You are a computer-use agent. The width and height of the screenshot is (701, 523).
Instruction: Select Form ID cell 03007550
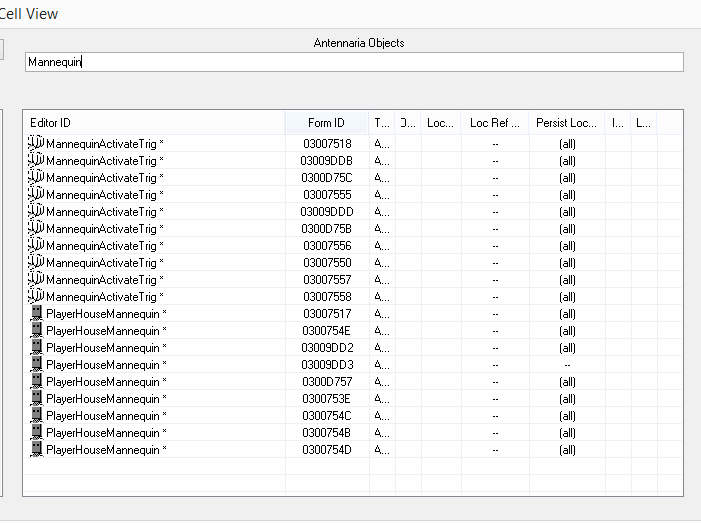[x=327, y=263]
